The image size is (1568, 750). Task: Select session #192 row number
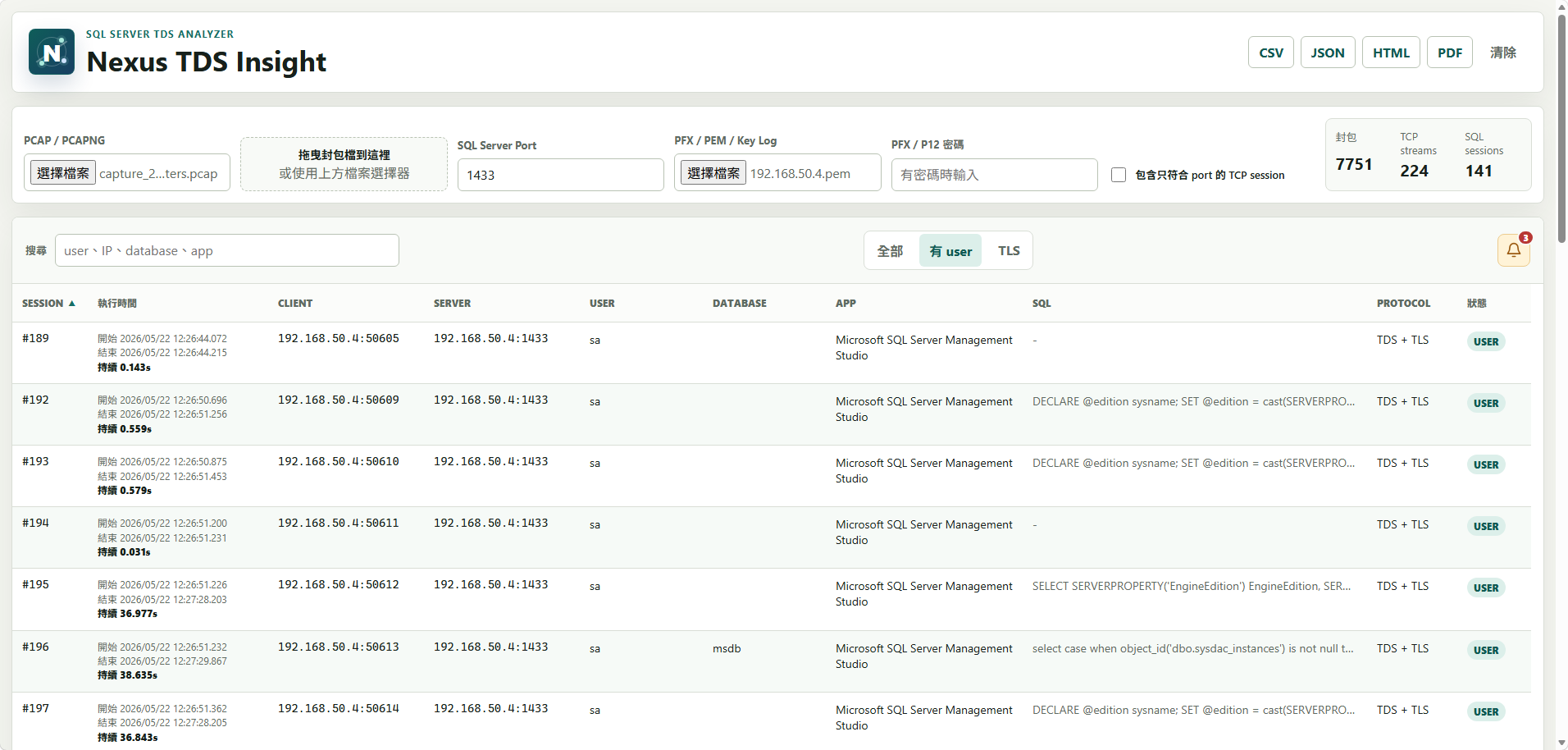(x=35, y=400)
